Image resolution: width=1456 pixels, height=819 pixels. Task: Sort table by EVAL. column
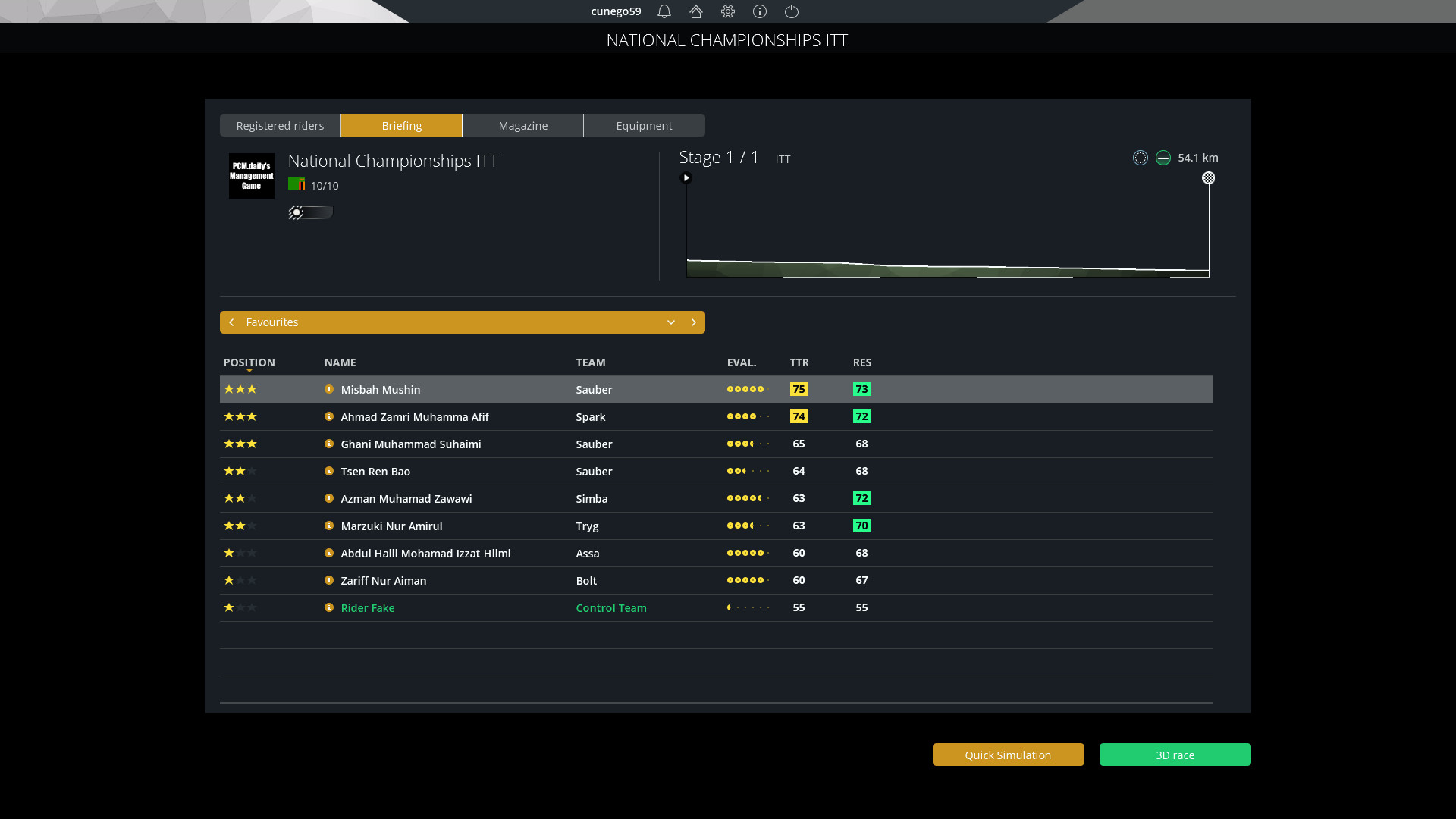tap(742, 362)
